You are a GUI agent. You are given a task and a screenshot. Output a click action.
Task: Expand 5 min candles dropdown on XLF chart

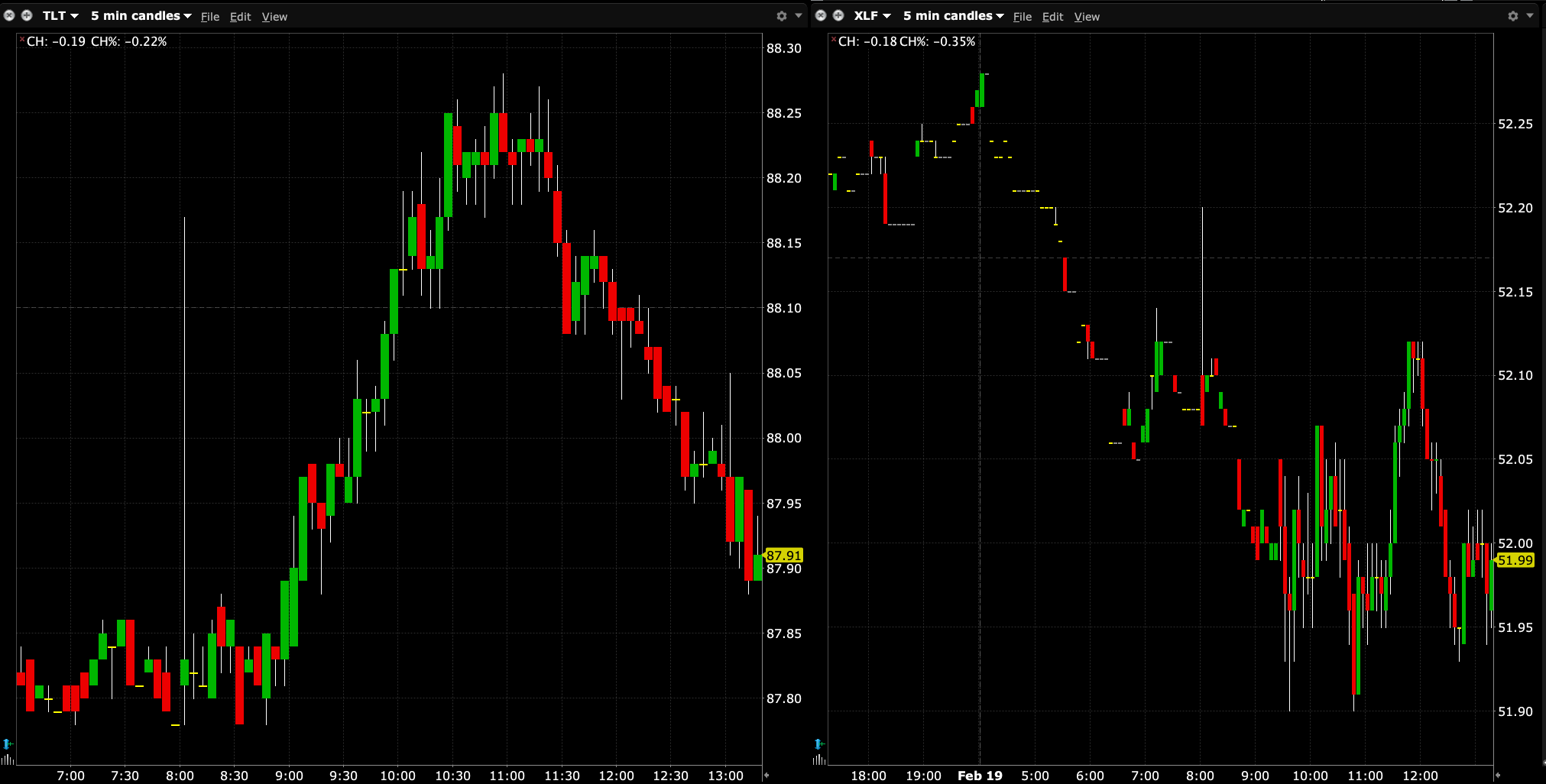(x=953, y=16)
